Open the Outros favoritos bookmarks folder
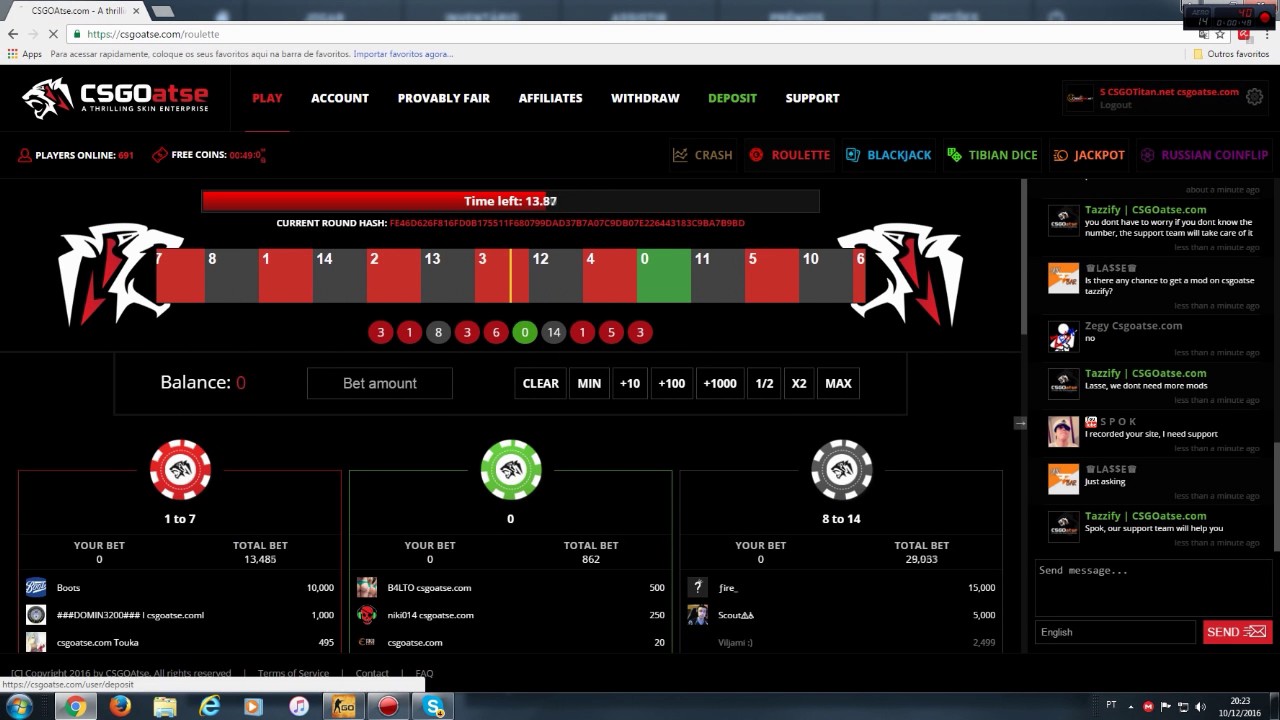Screen dimensions: 1280x720 click(1232, 54)
